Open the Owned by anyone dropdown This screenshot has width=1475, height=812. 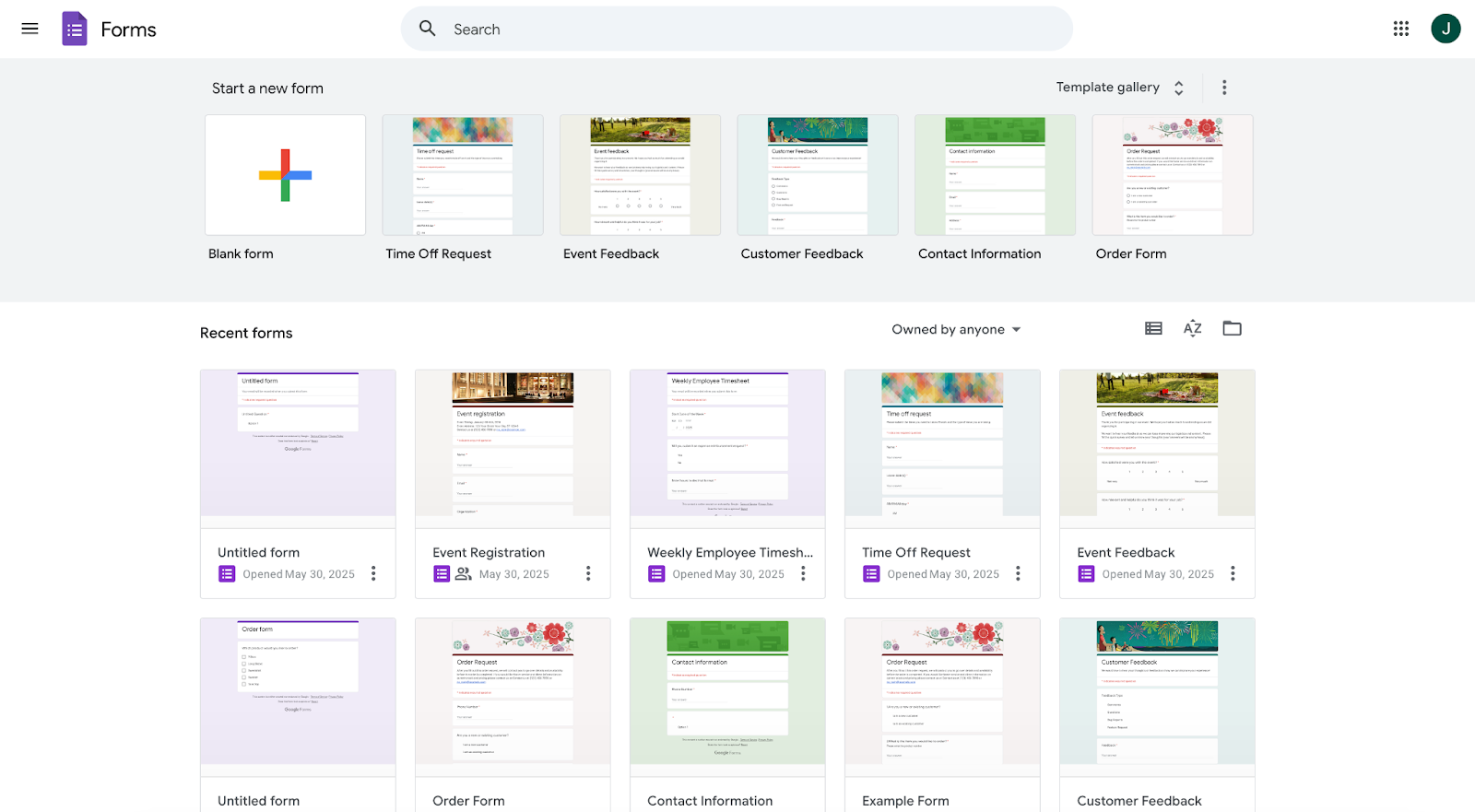956,329
